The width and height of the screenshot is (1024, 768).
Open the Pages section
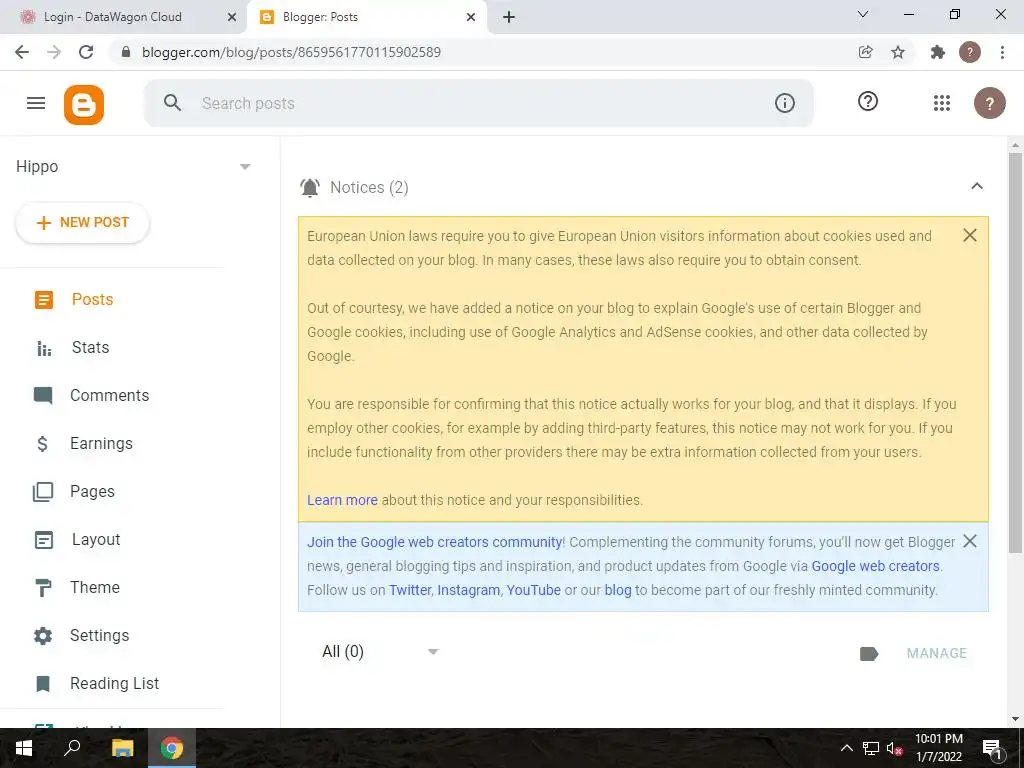[92, 492]
